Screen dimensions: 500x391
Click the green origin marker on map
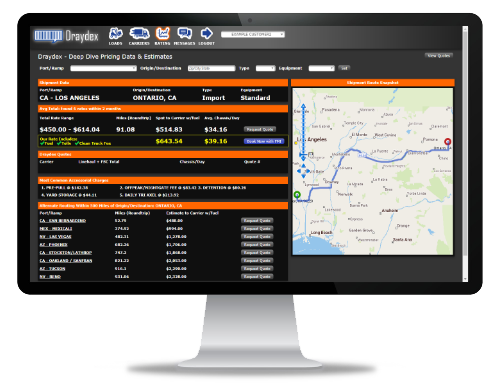297,195
